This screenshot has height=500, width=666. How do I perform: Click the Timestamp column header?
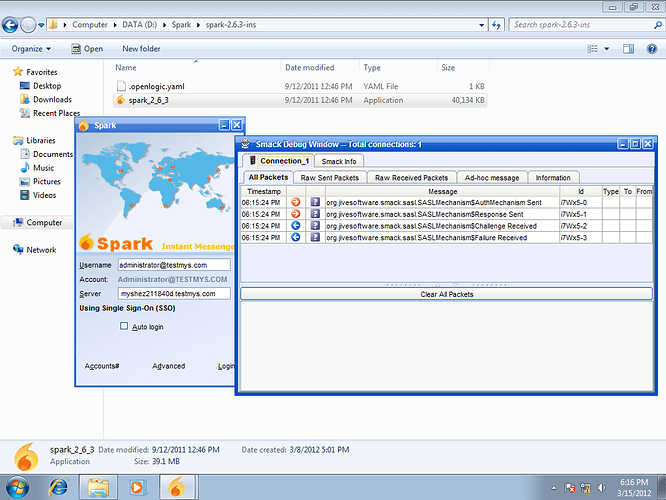point(264,192)
